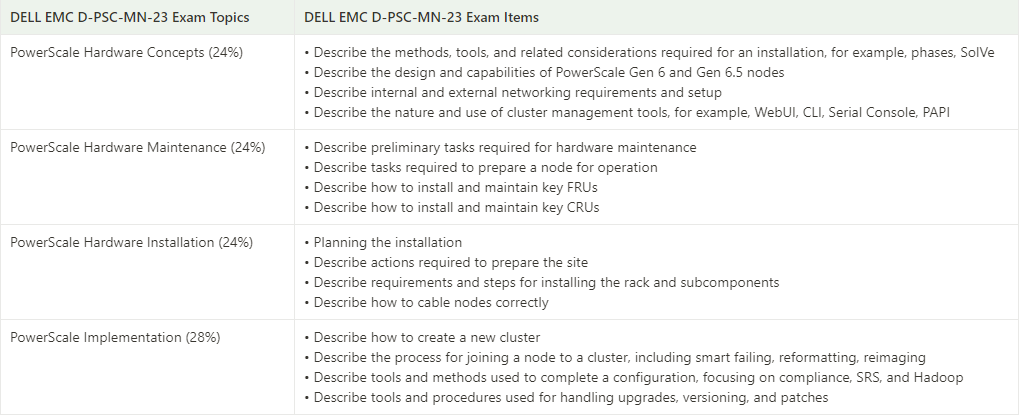Screen dimensions: 1020x415
Task: Click the upgrades, versioning, and patches line
Action: pos(566,397)
